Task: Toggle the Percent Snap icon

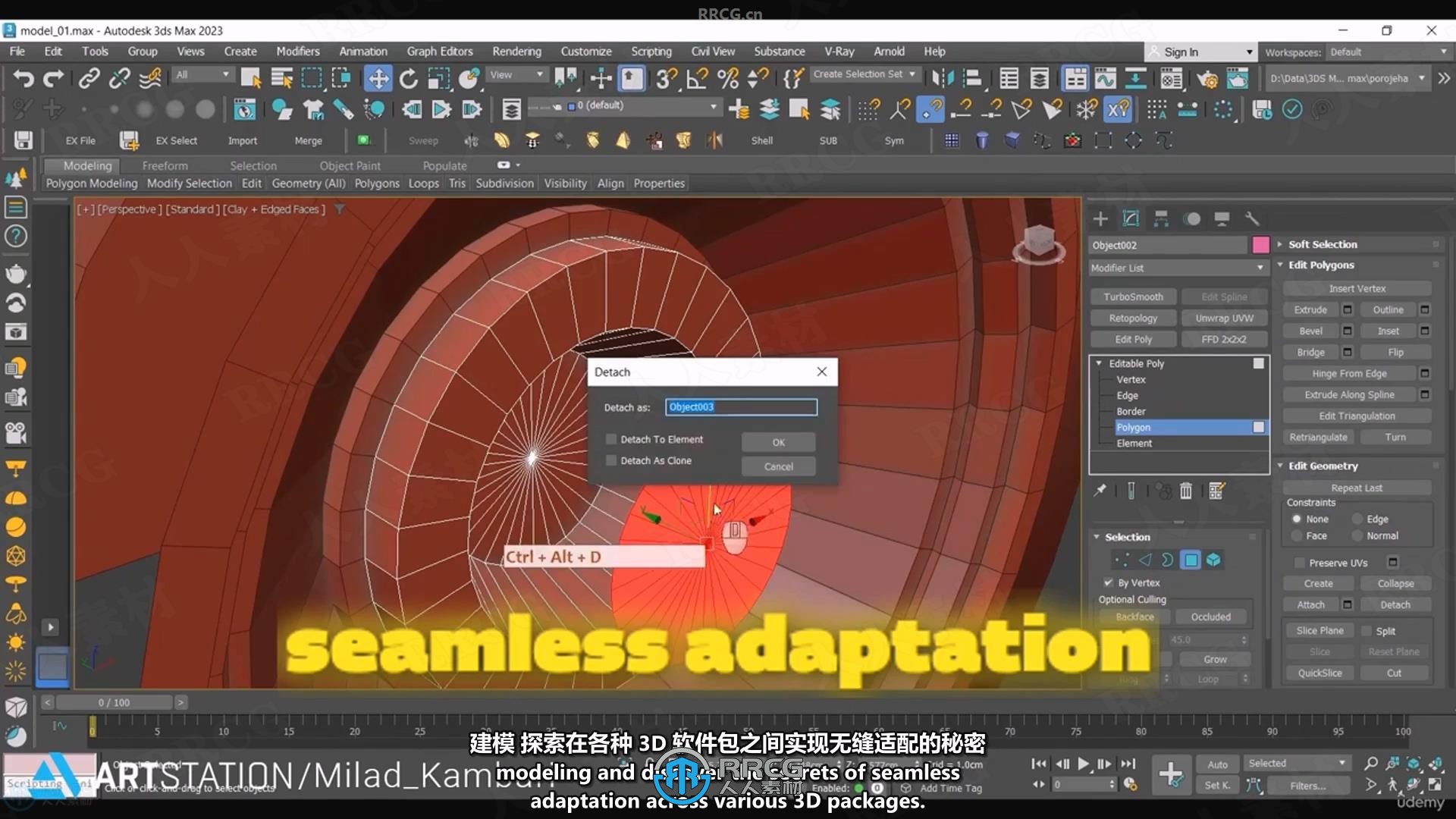Action: tap(727, 78)
